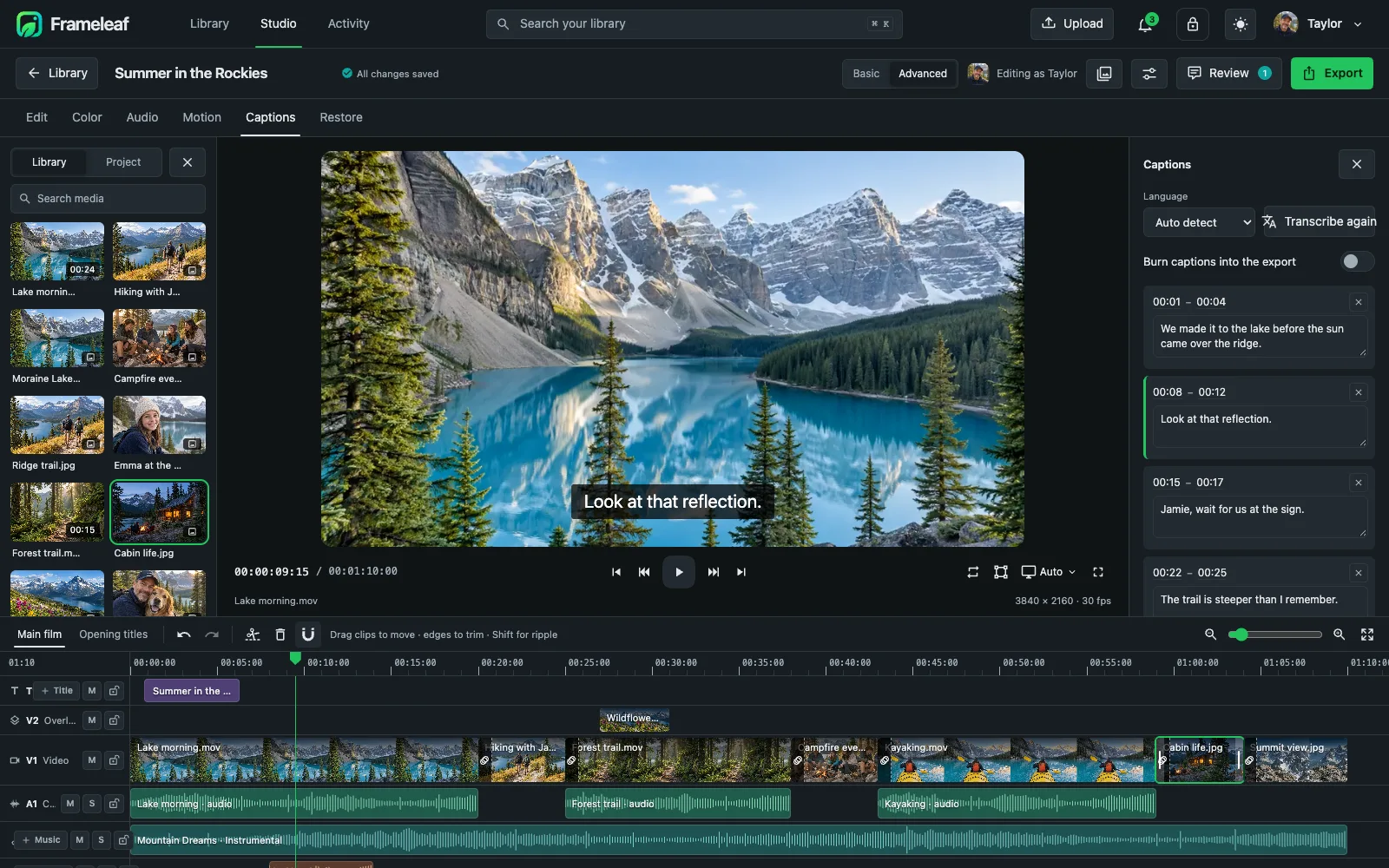Fit the timeline to the window
The image size is (1389, 868).
pos(1367,635)
